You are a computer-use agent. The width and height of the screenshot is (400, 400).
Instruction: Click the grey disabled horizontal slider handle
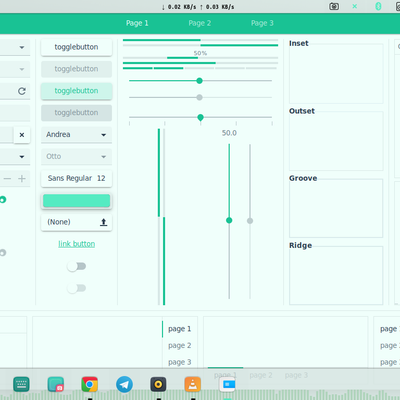(199, 97)
